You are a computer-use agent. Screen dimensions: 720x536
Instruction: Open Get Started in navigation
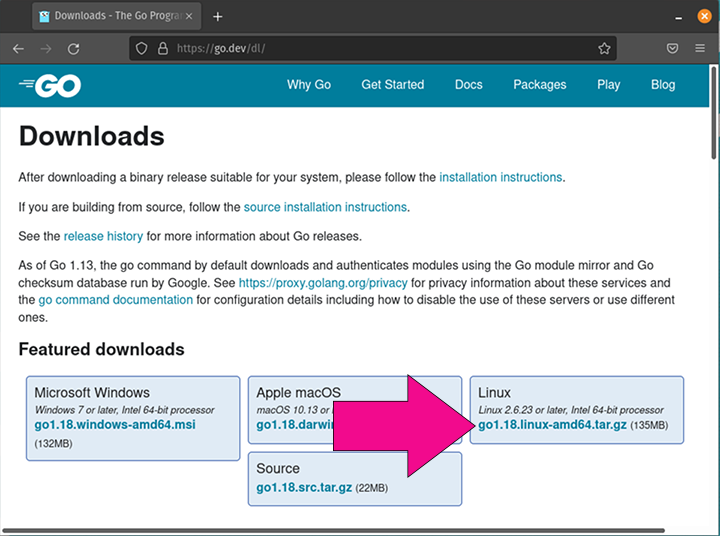393,85
